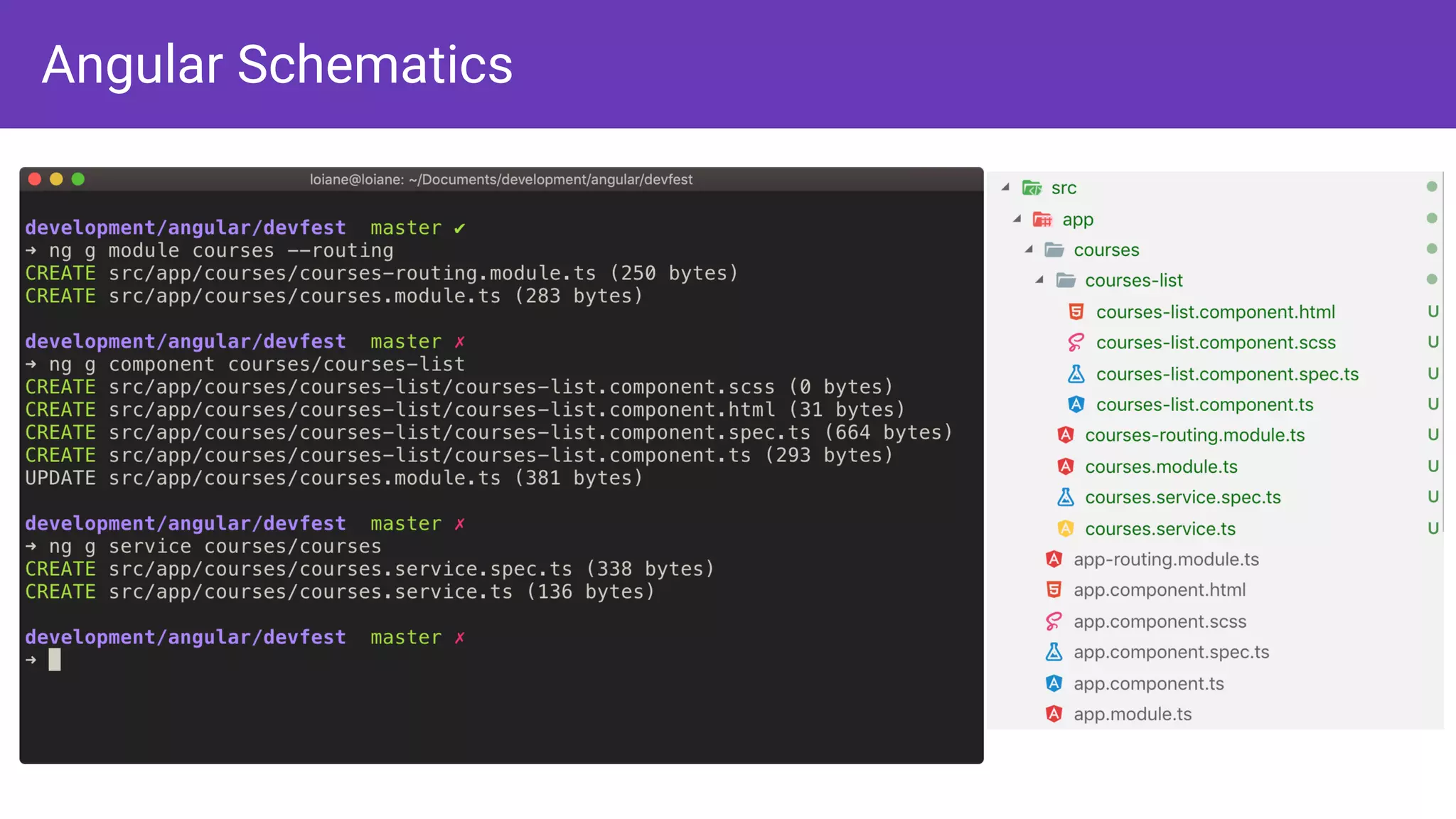Select app.component.scss file
Image resolution: width=1456 pixels, height=819 pixels.
[1160, 621]
